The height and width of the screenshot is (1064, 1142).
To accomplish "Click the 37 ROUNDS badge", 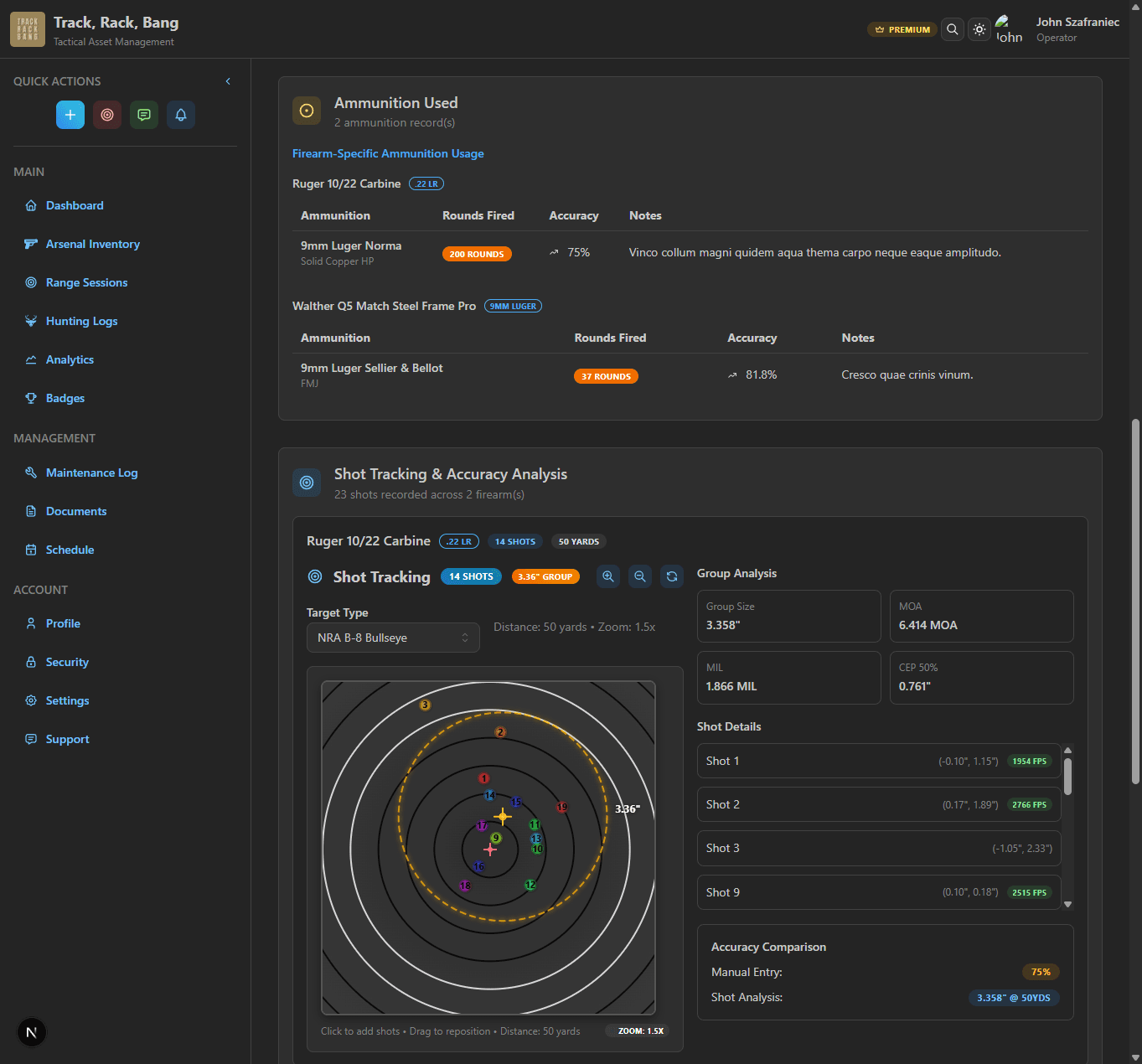I will tap(606, 376).
